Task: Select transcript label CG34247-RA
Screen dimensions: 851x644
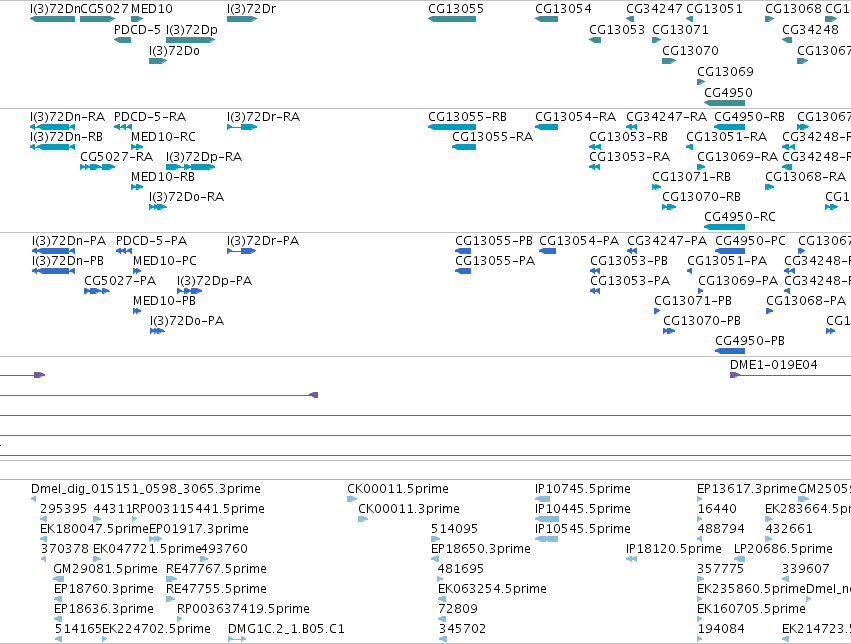Action: (x=666, y=117)
